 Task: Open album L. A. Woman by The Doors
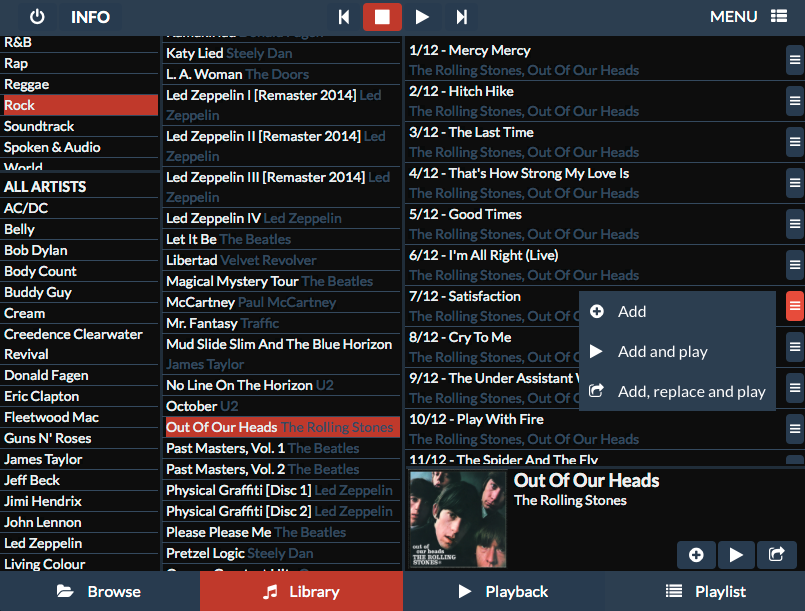pyautogui.click(x=281, y=74)
